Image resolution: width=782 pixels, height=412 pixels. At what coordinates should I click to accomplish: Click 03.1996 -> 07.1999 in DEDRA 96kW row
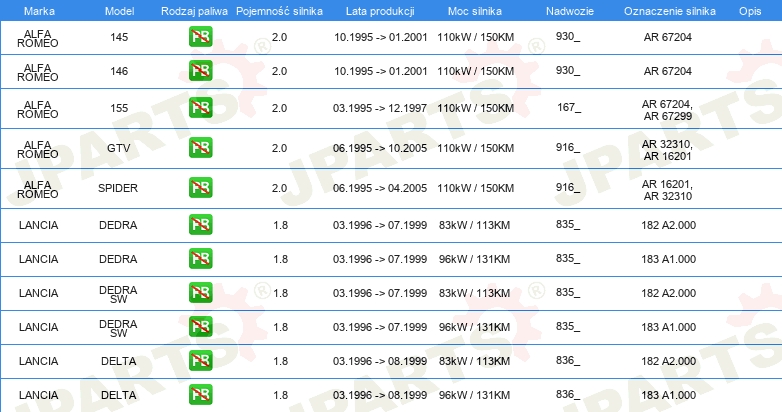pos(380,259)
